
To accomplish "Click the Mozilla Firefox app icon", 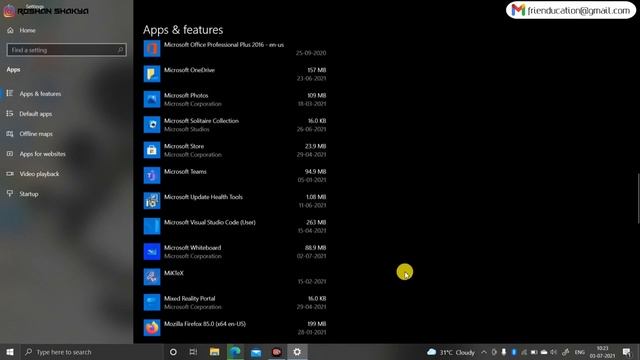I will click(152, 327).
